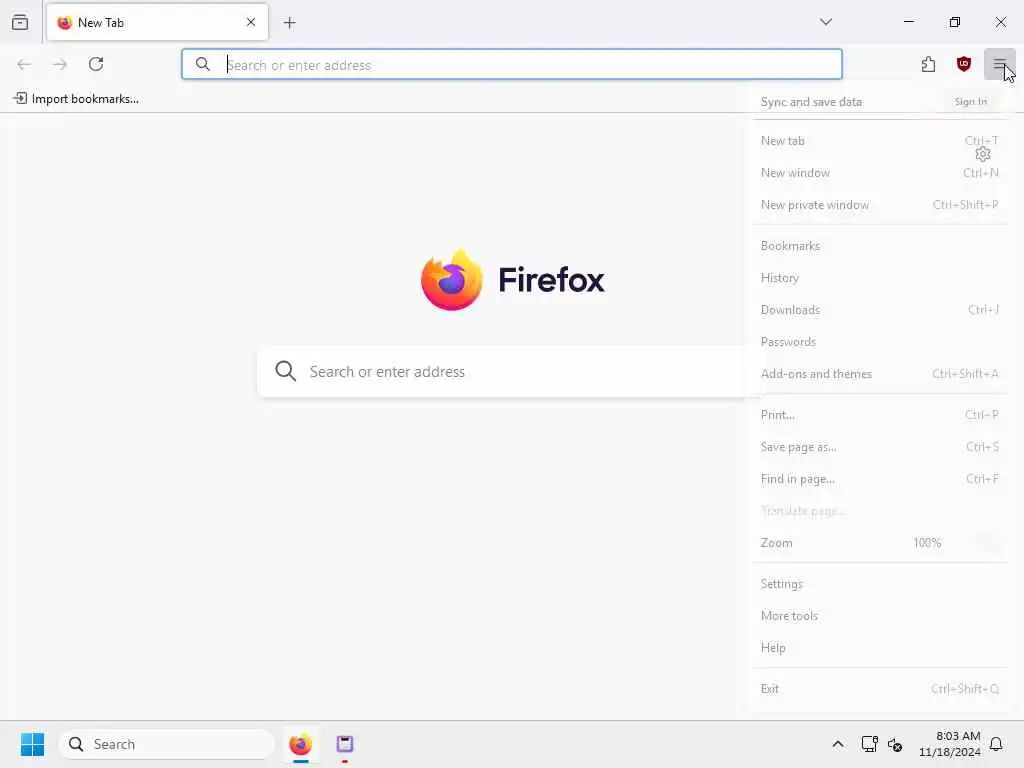Open a New private window

point(879,204)
